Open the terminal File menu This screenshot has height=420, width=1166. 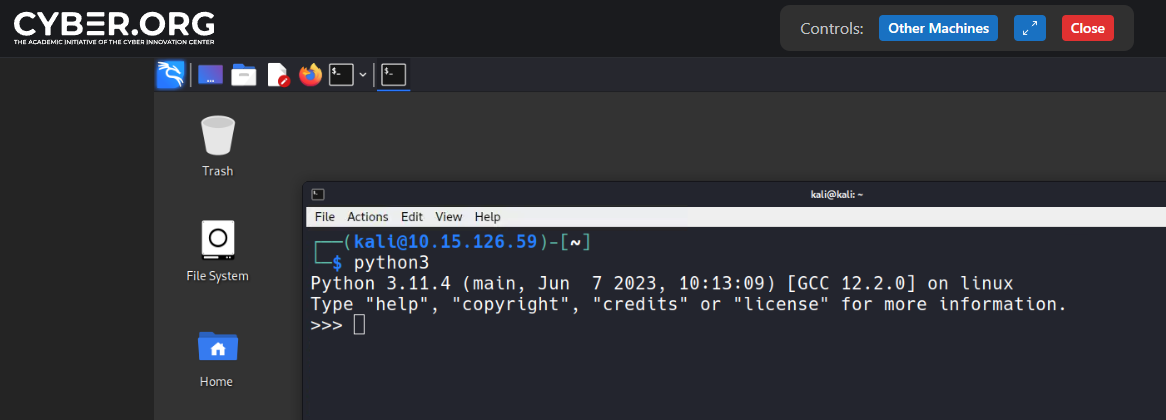(x=325, y=217)
